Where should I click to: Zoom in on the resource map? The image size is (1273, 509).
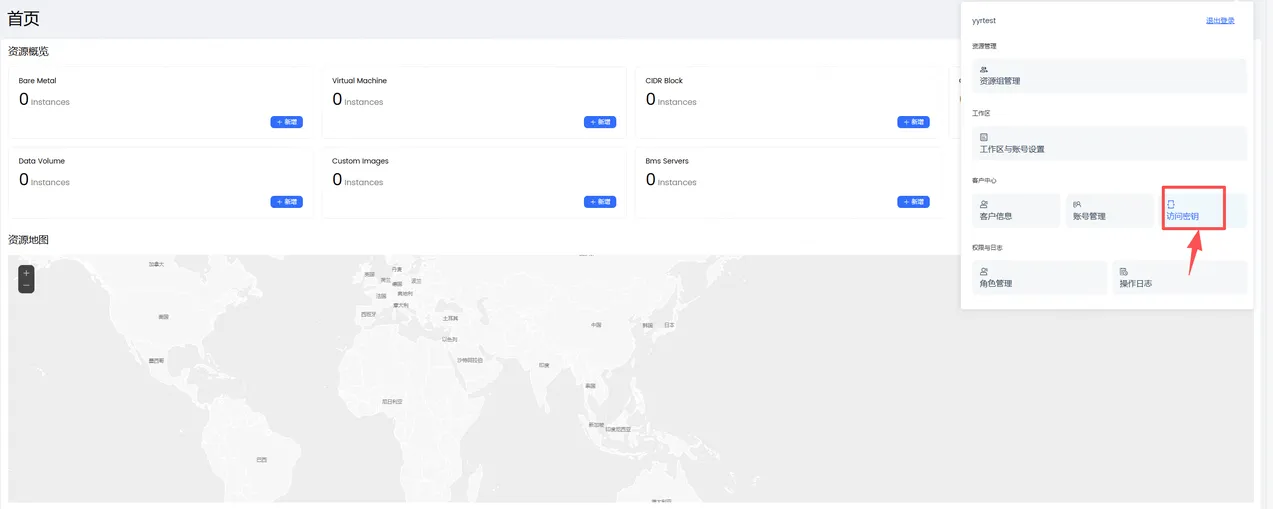coord(26,272)
